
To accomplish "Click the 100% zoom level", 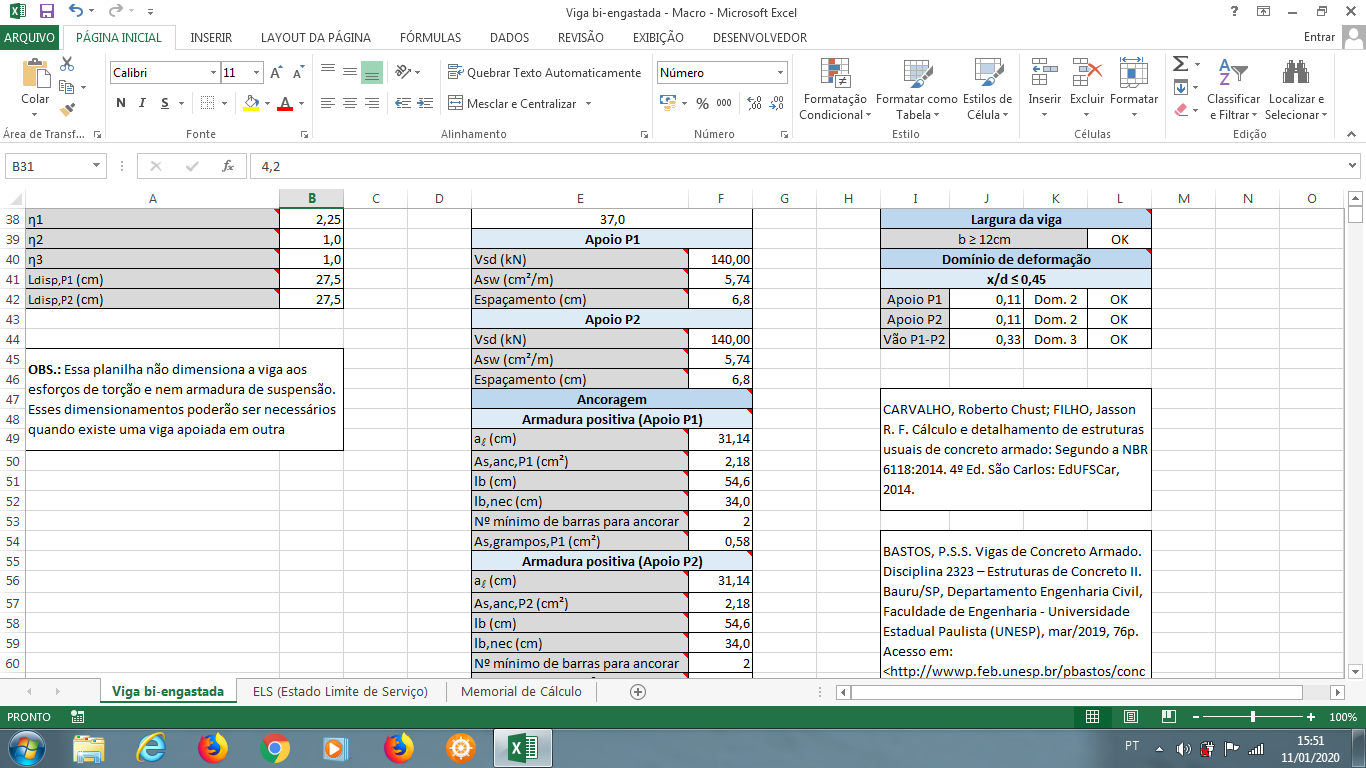I will [1343, 717].
